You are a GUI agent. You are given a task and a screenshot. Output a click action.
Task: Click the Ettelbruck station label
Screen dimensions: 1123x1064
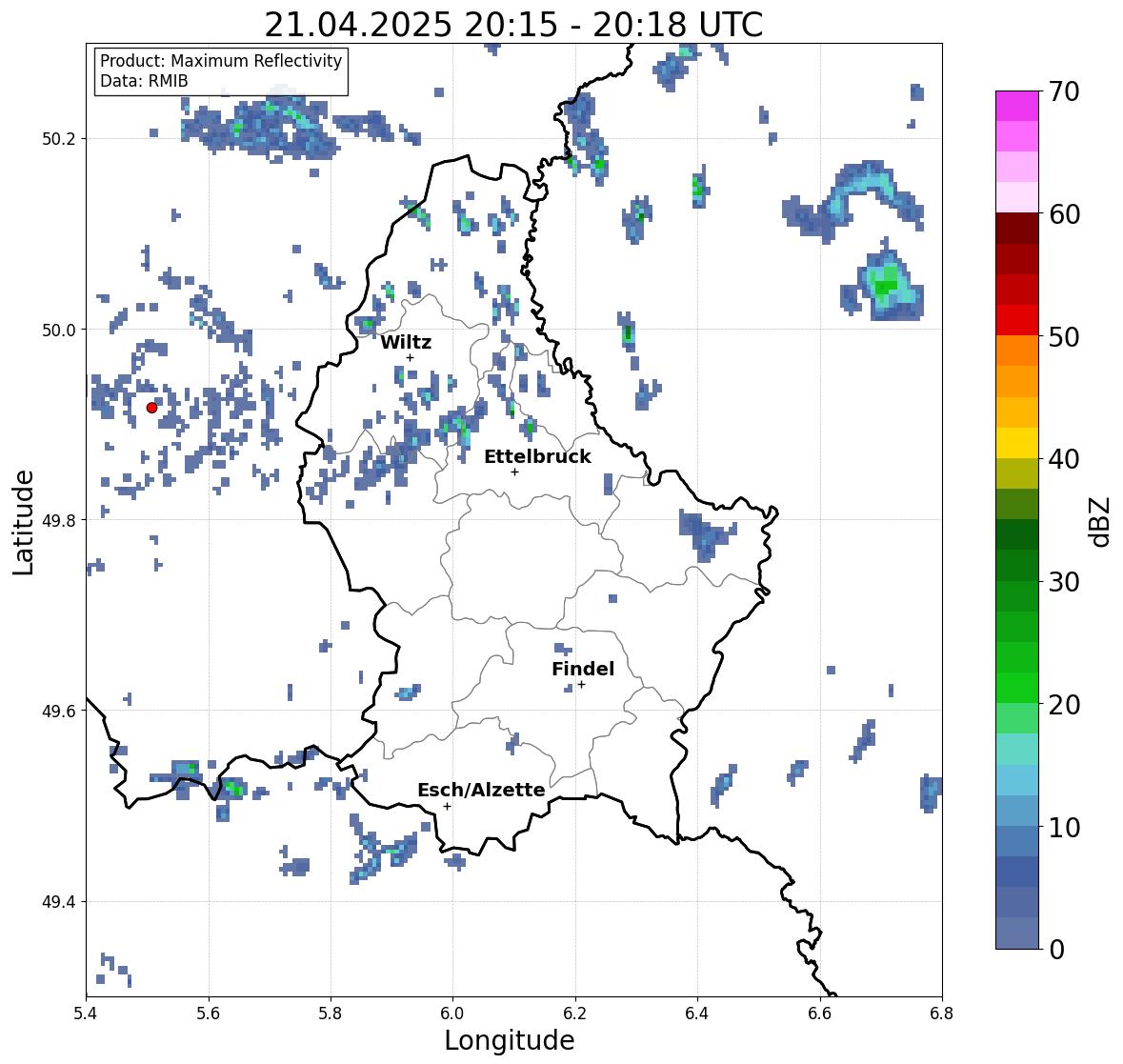[537, 456]
